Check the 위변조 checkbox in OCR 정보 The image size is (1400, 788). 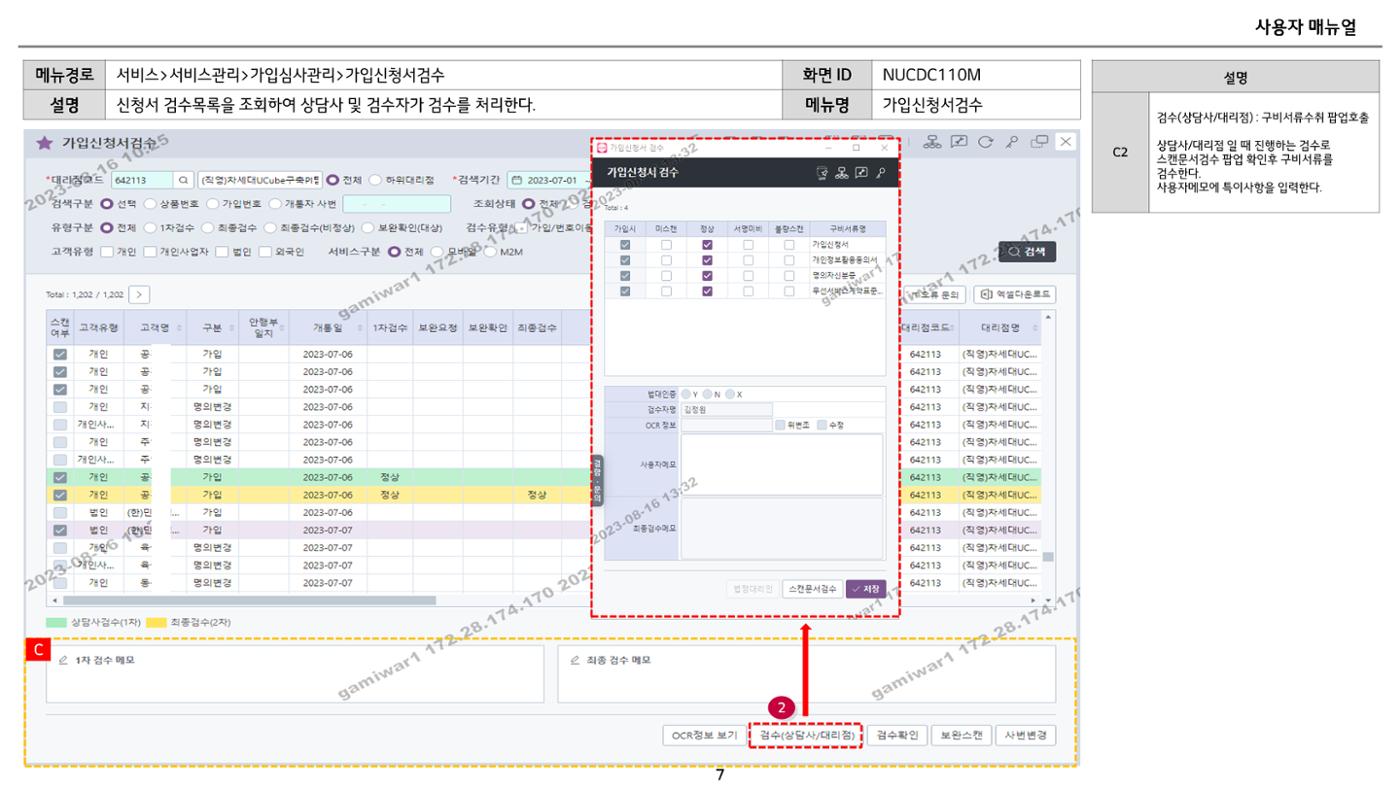point(781,424)
